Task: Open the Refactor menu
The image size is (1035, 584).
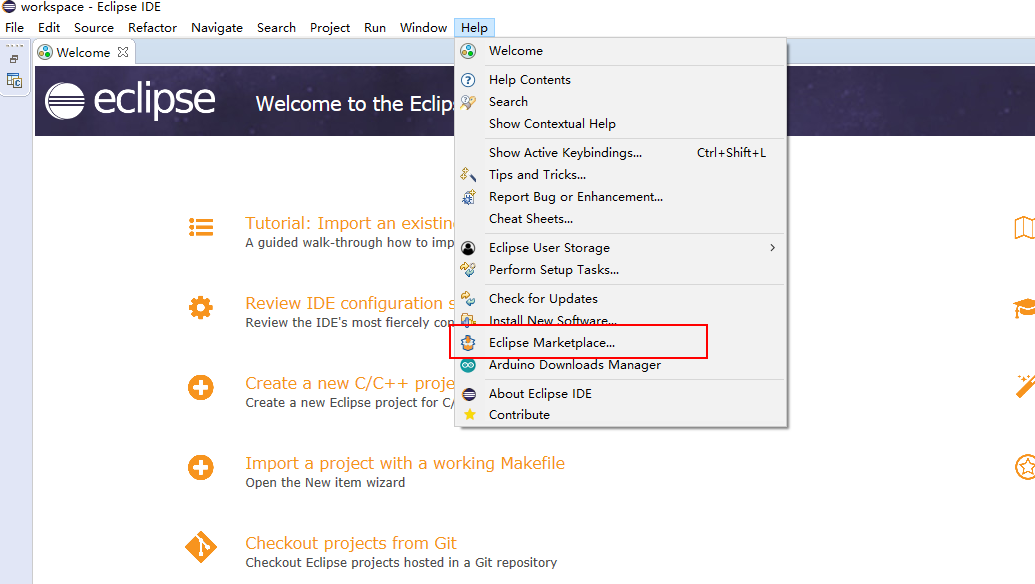Action: point(153,28)
